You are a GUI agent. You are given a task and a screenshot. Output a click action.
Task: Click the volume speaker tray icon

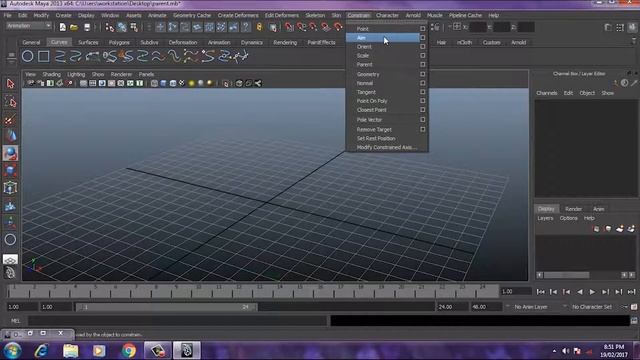565,351
